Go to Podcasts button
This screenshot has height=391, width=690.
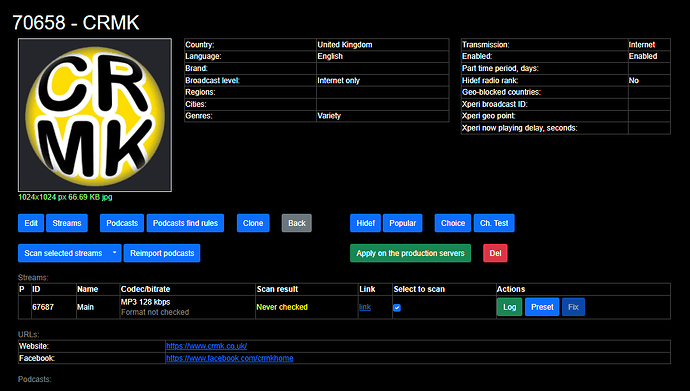pos(122,223)
